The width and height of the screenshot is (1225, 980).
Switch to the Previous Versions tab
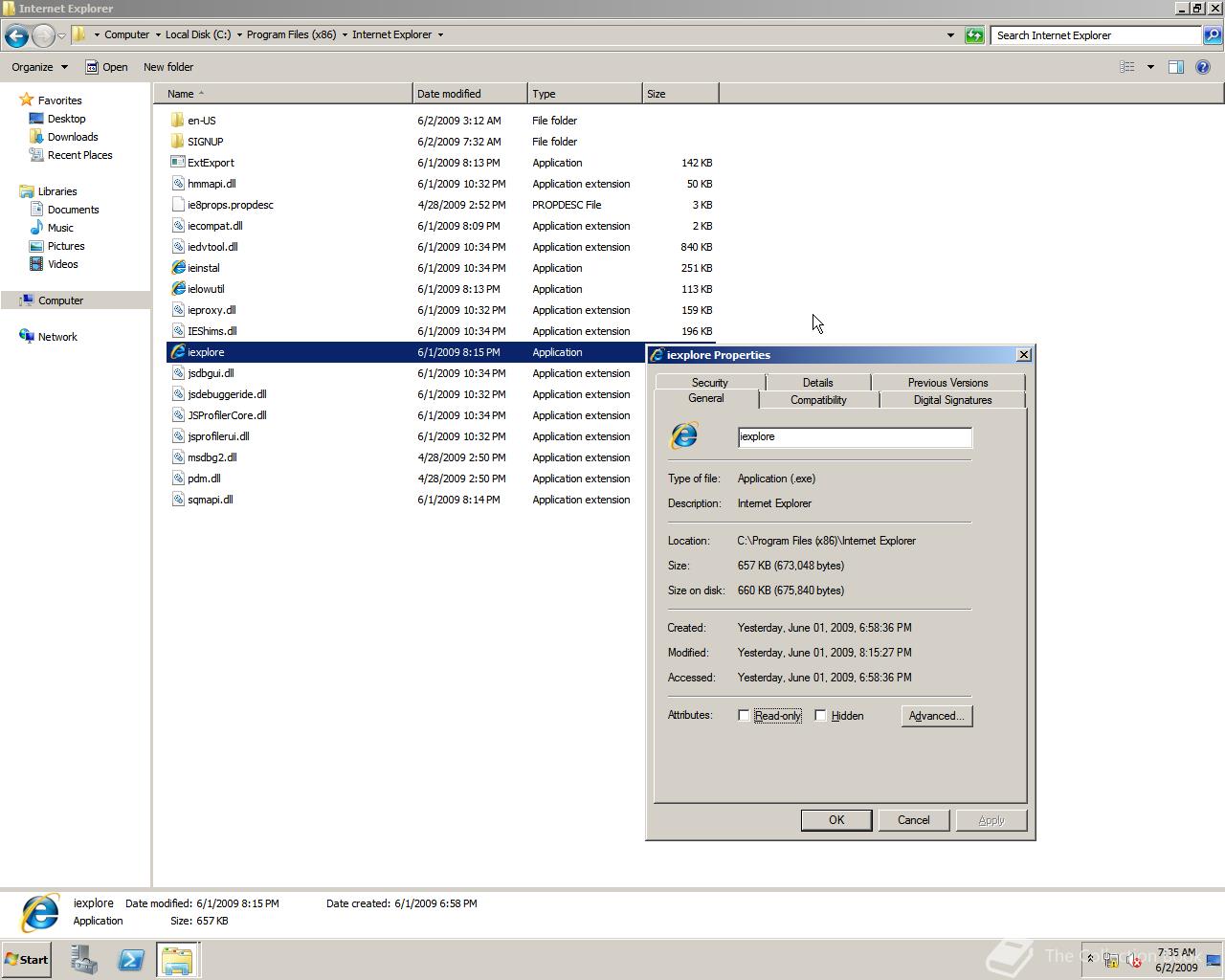coord(947,382)
